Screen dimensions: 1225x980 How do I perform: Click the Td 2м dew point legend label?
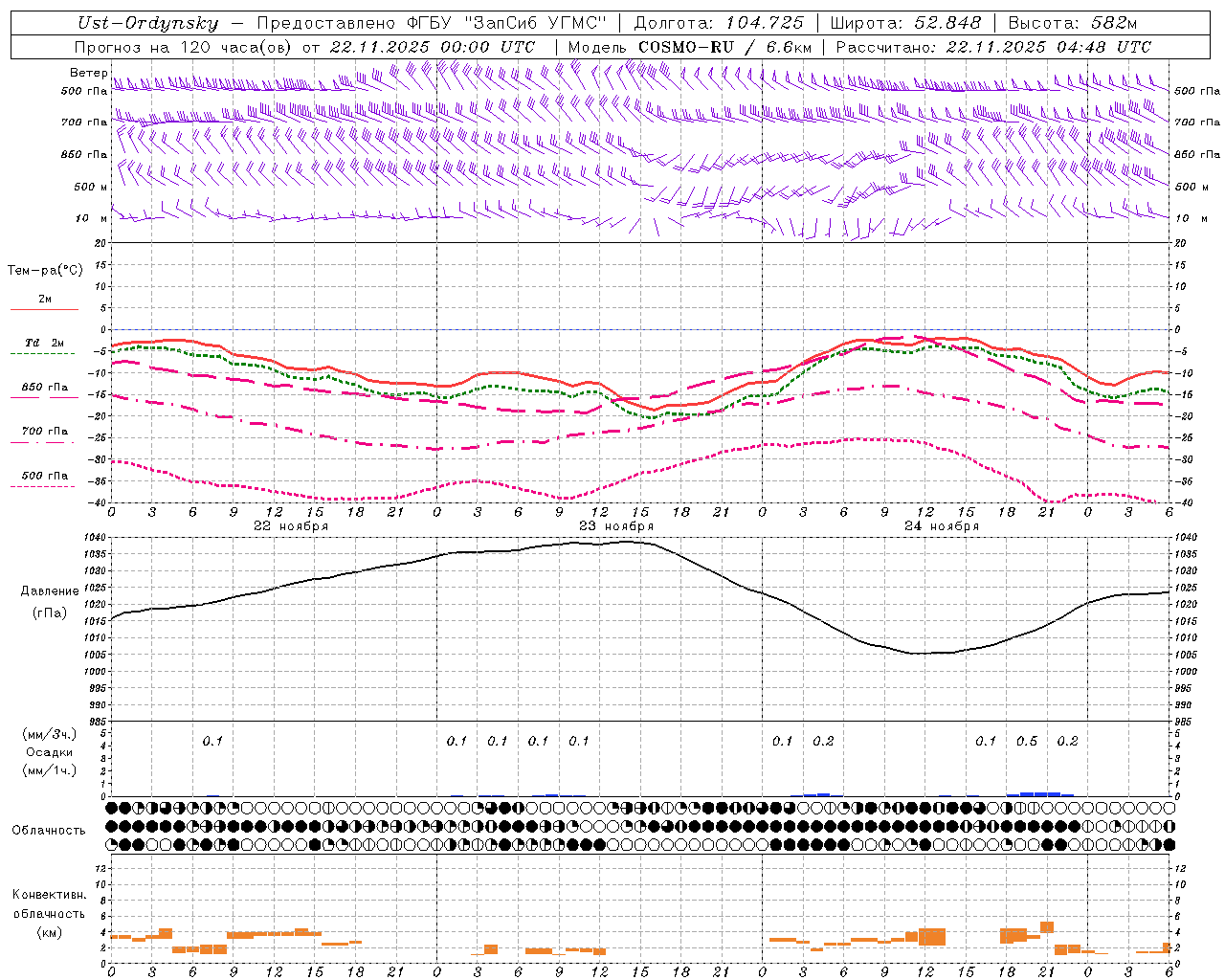[45, 343]
